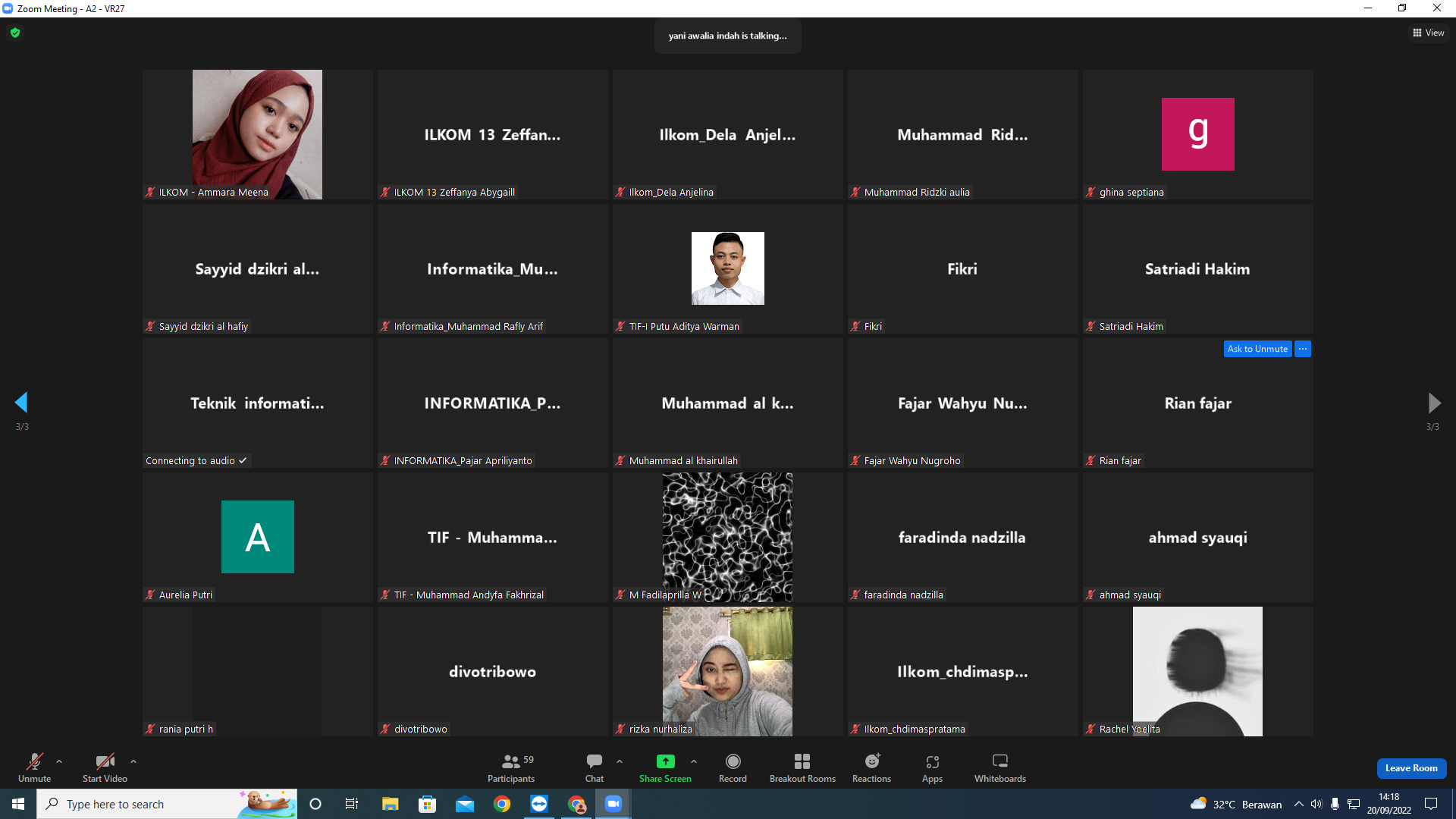
Task: Open the Participants panel
Action: [511, 767]
